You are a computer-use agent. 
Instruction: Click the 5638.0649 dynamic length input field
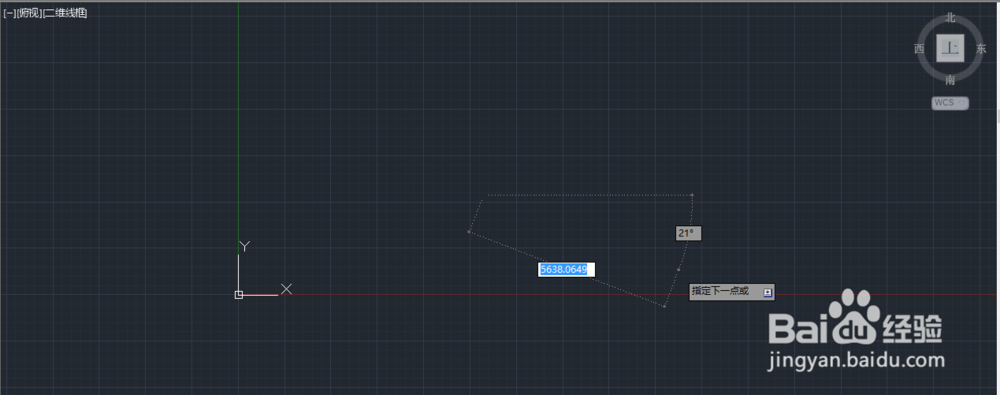tap(566, 270)
